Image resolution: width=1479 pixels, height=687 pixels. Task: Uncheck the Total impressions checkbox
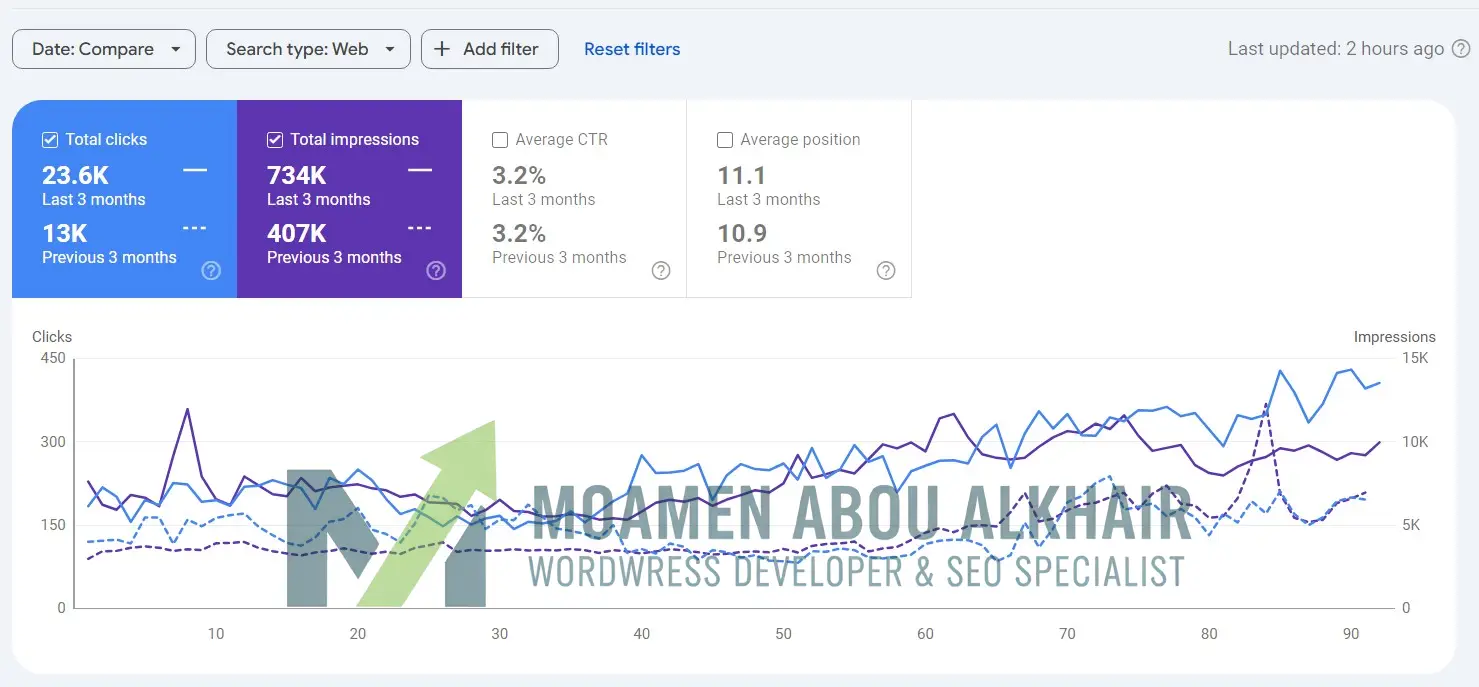point(275,140)
